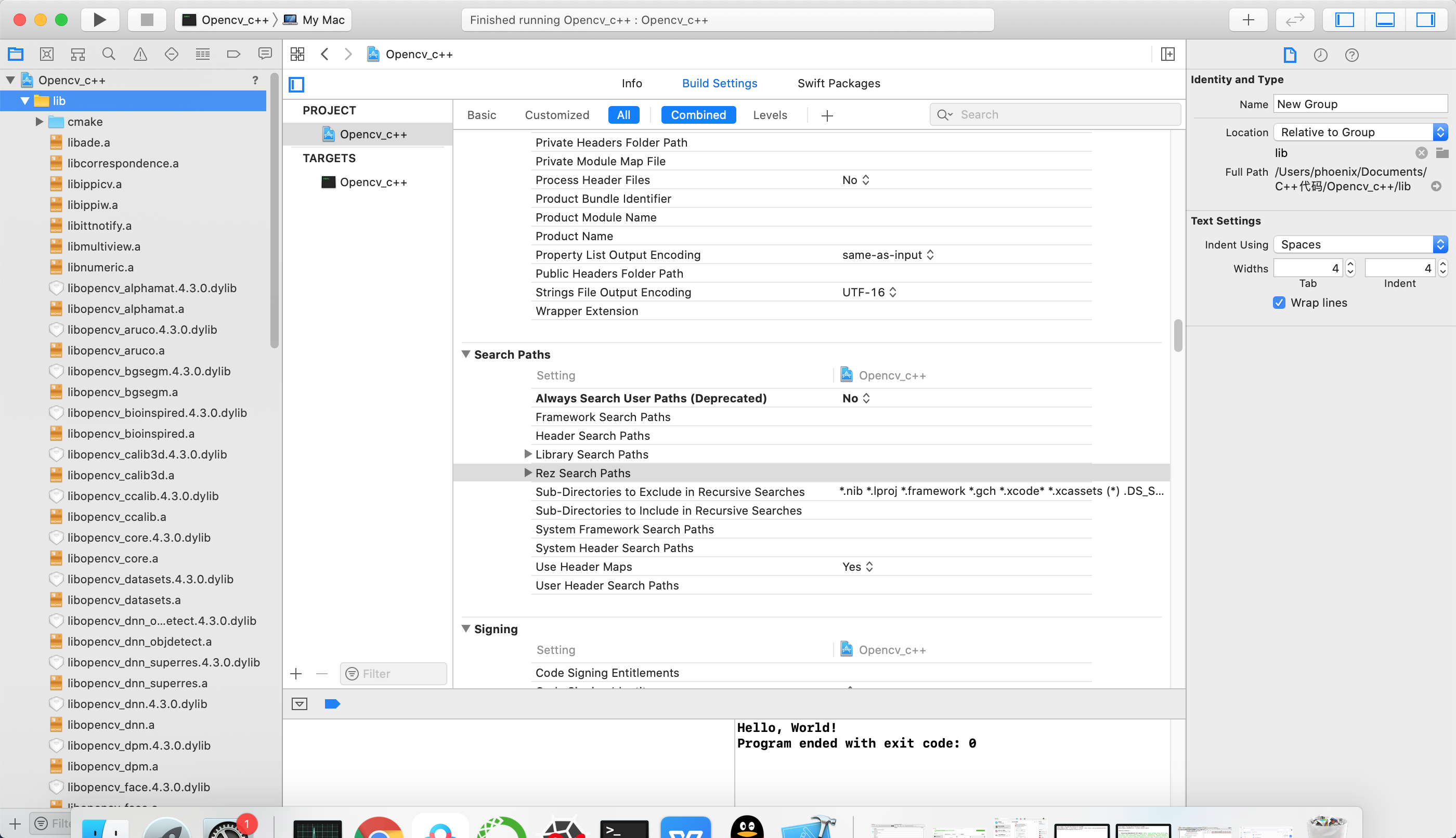Open the Indent Using Spaces dropdown
Viewport: 1456px width, 838px height.
click(x=1359, y=245)
